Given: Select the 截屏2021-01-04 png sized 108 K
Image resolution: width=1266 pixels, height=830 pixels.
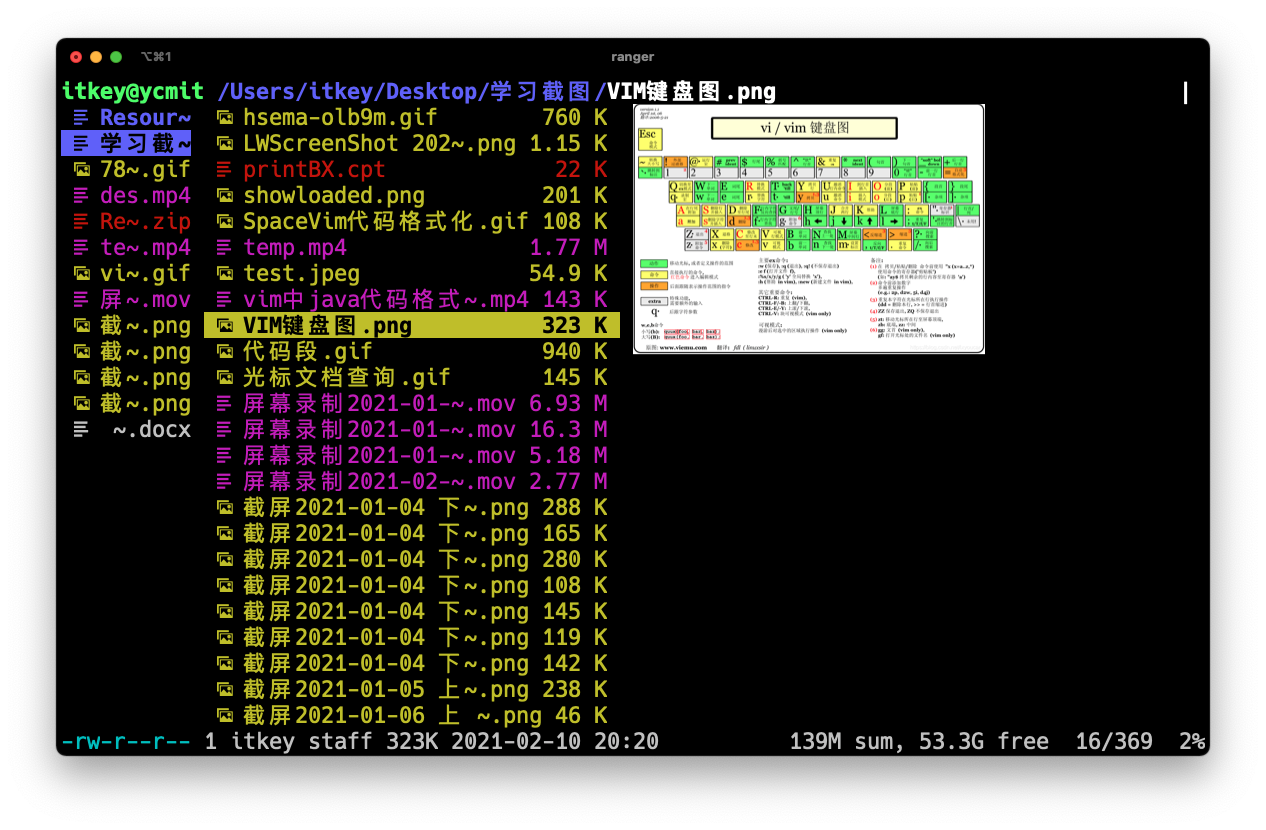Looking at the screenshot, I should pos(412,586).
